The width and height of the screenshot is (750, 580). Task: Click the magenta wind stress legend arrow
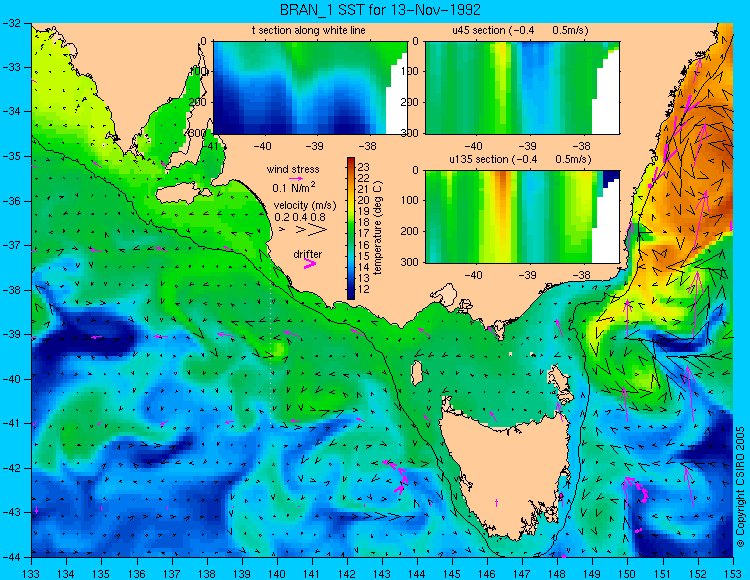click(296, 178)
